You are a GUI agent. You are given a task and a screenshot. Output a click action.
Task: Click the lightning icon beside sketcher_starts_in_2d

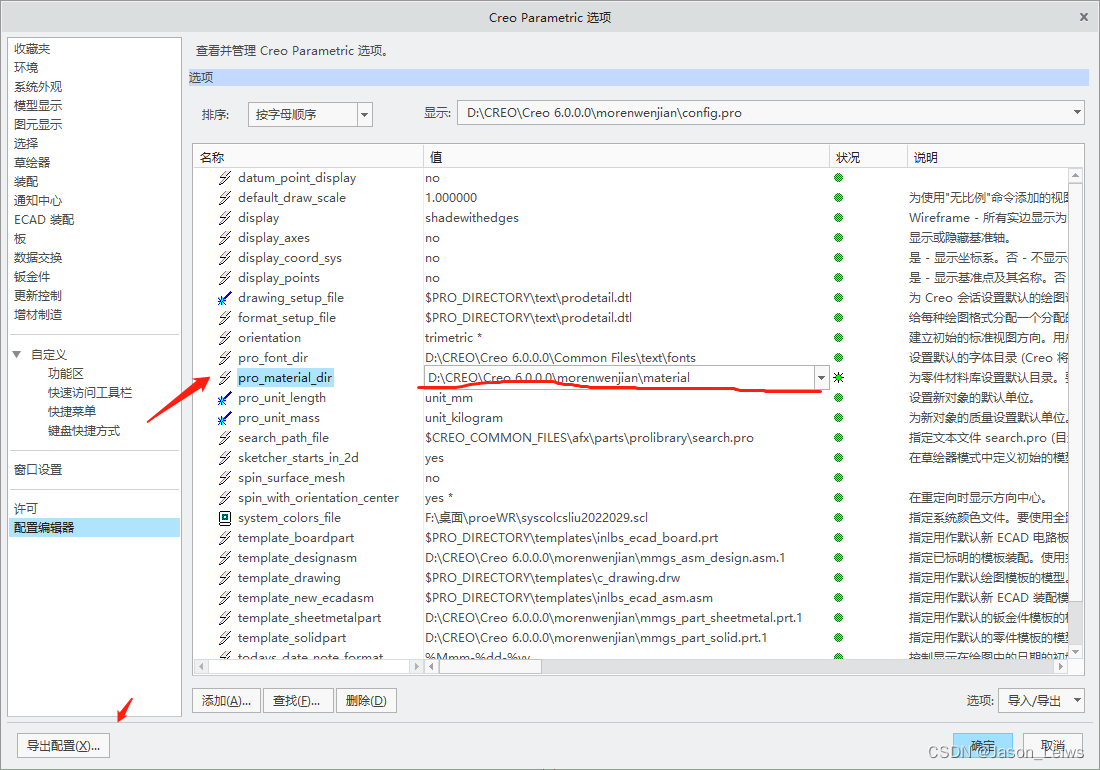[x=224, y=457]
